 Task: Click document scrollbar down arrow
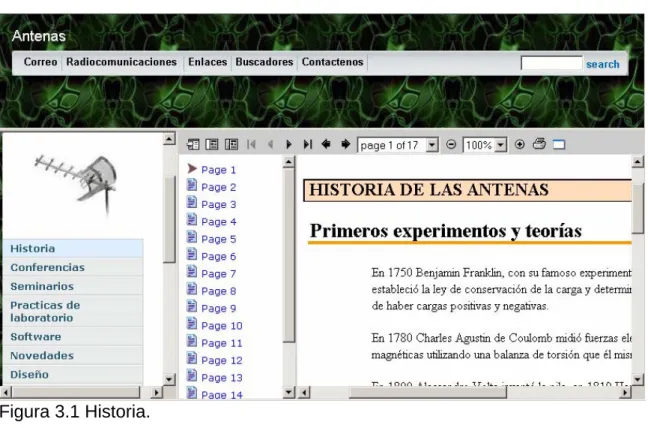638,379
